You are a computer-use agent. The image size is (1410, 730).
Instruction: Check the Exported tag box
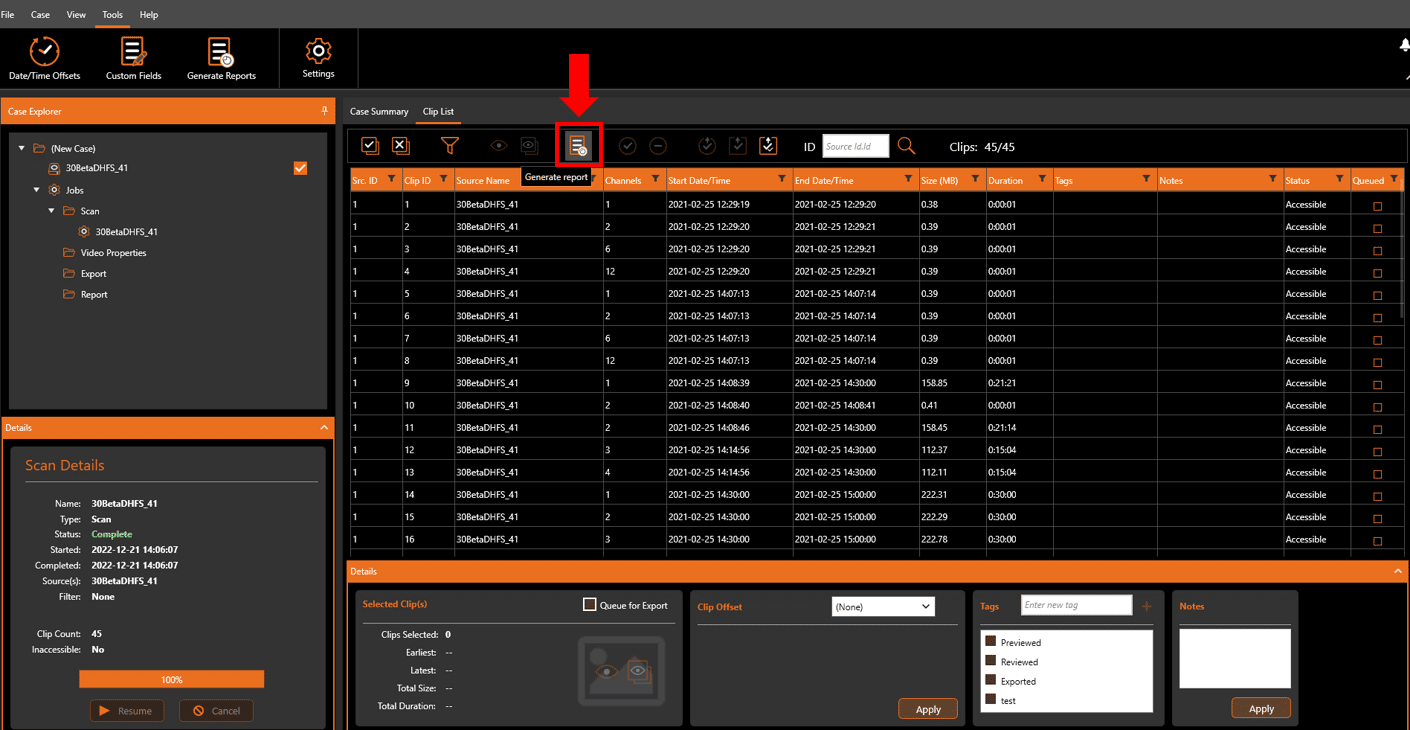point(991,680)
